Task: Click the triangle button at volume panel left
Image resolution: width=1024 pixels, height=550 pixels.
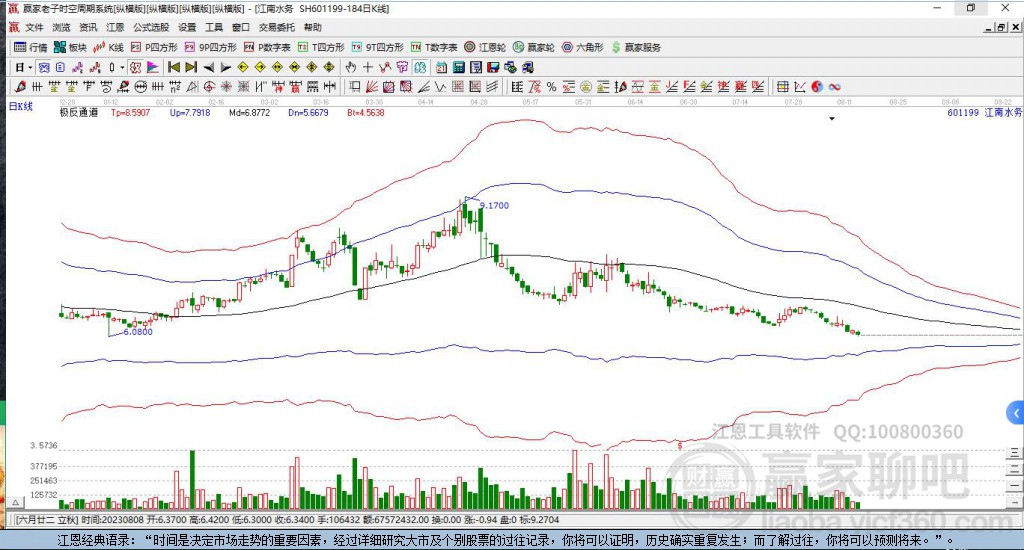Action: pyautogui.click(x=17, y=502)
